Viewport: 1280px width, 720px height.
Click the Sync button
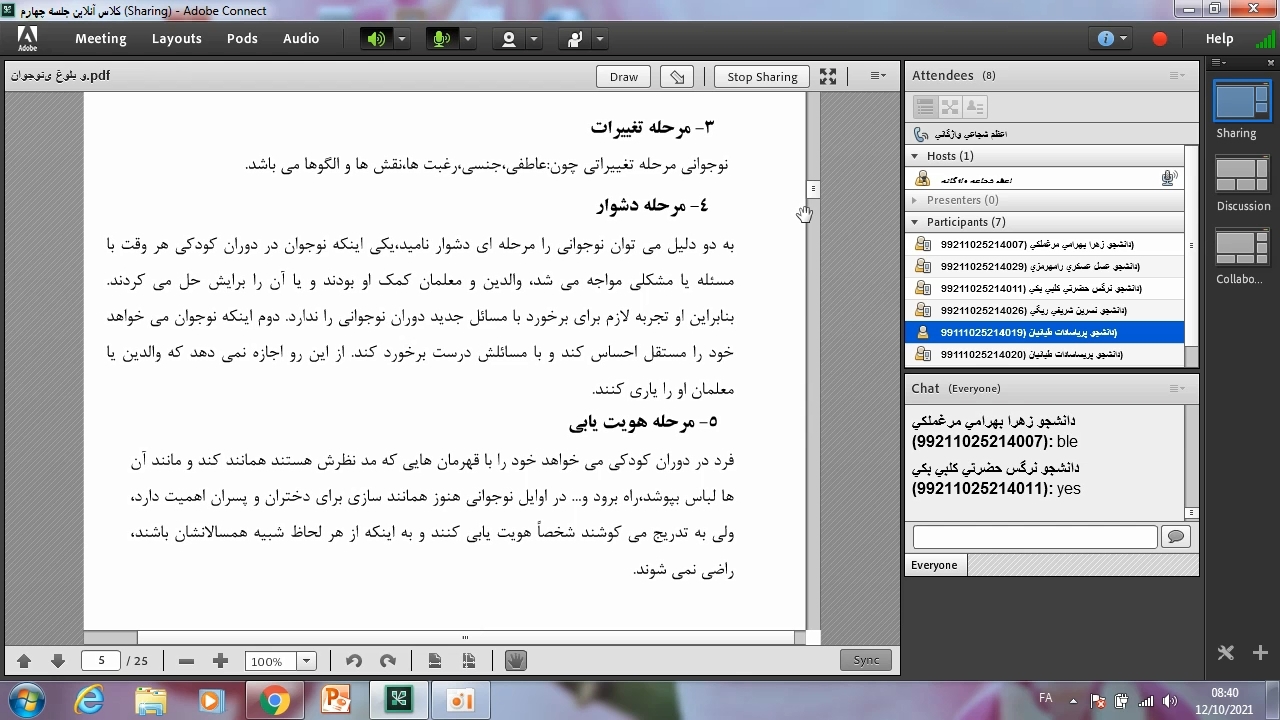coord(866,660)
